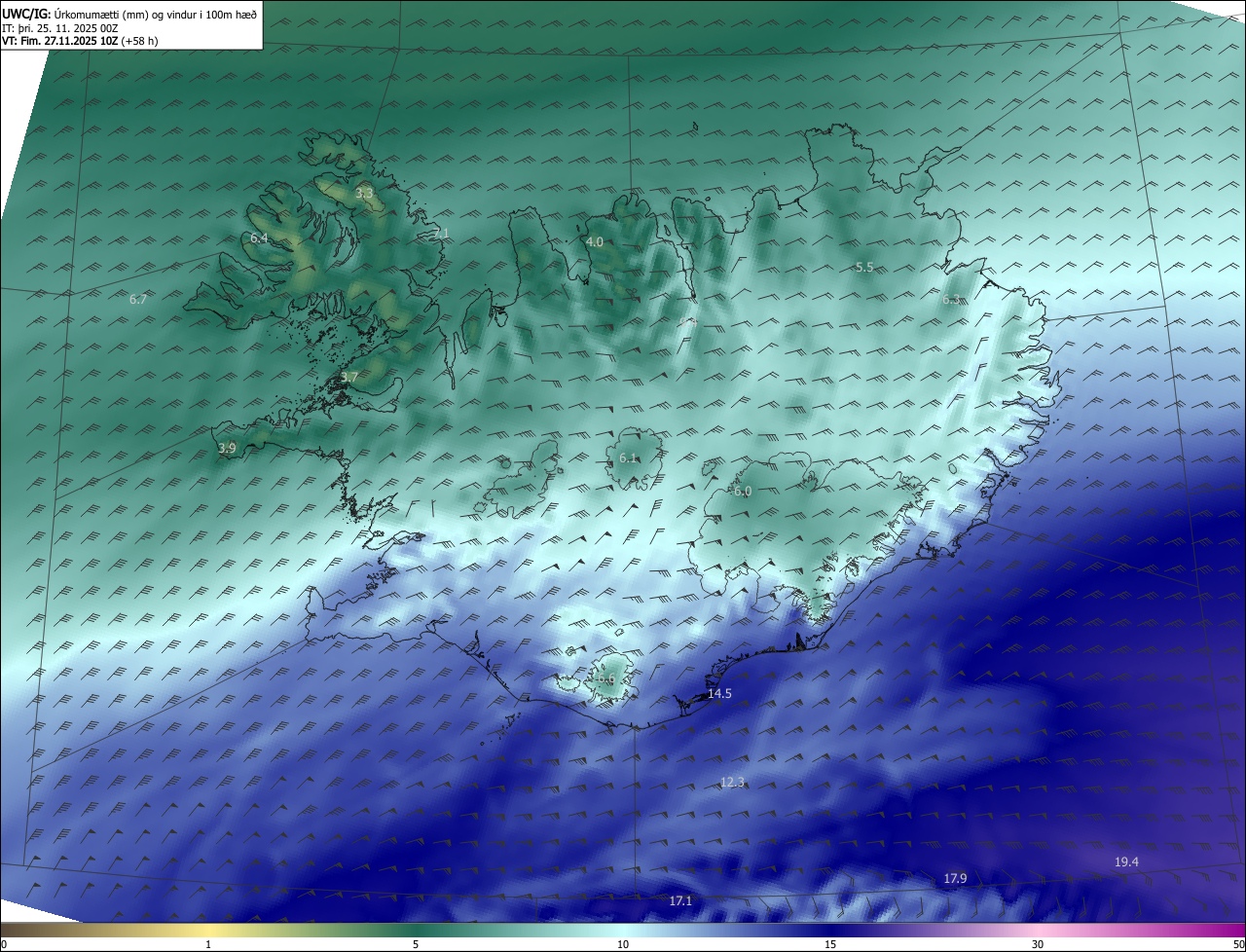Screen dimensions: 1246x952
Task: Click the initial time line 'IT: þri. 25. 11. 2025 00Z'
Action: point(60,28)
